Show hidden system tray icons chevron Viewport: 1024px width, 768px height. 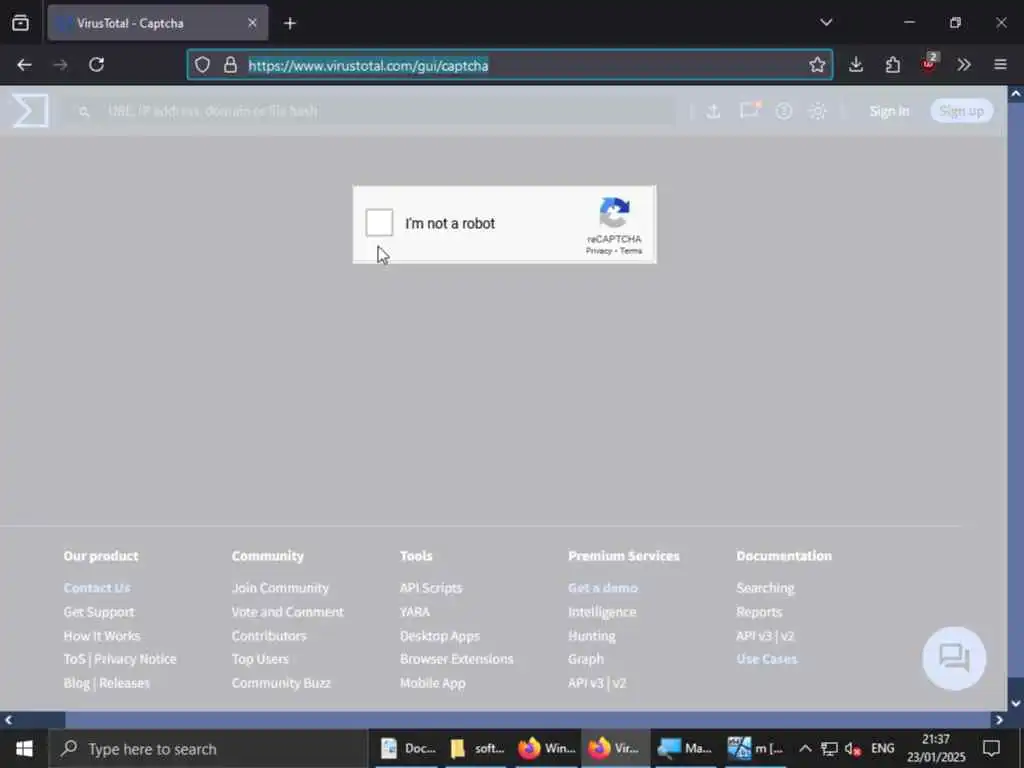coord(805,748)
